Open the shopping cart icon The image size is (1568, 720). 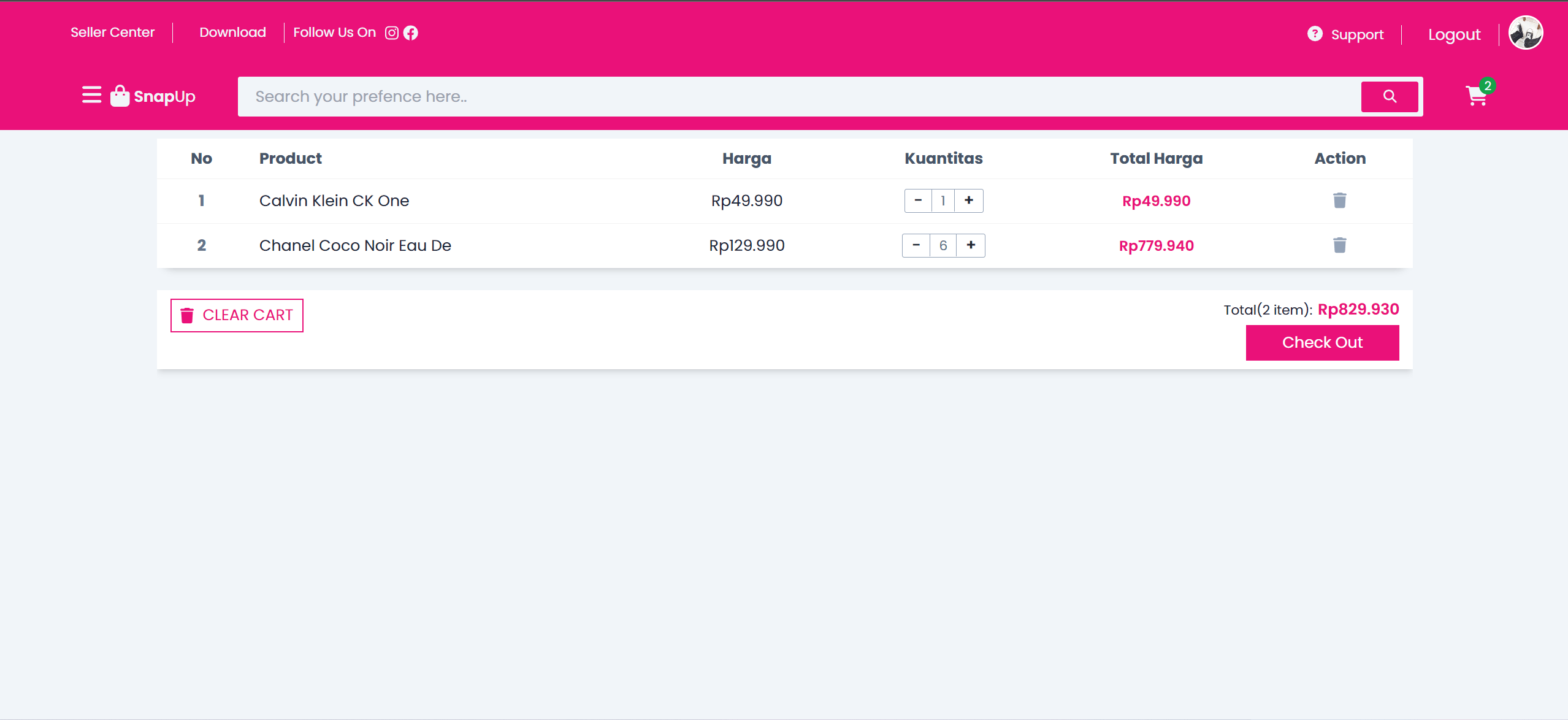(1477, 96)
